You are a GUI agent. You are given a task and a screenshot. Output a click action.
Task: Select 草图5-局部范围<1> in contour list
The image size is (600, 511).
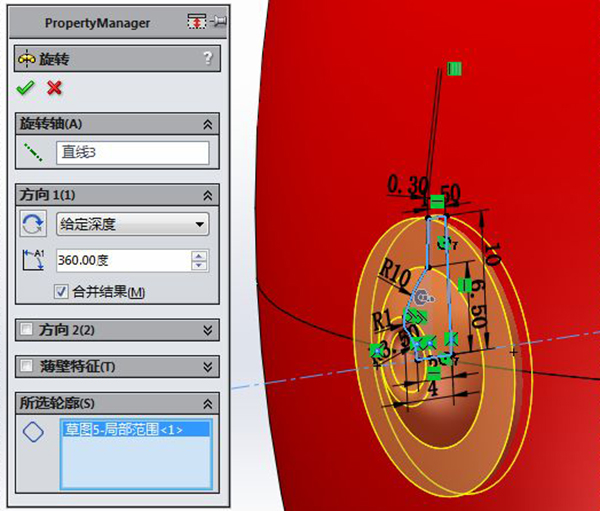pyautogui.click(x=135, y=430)
